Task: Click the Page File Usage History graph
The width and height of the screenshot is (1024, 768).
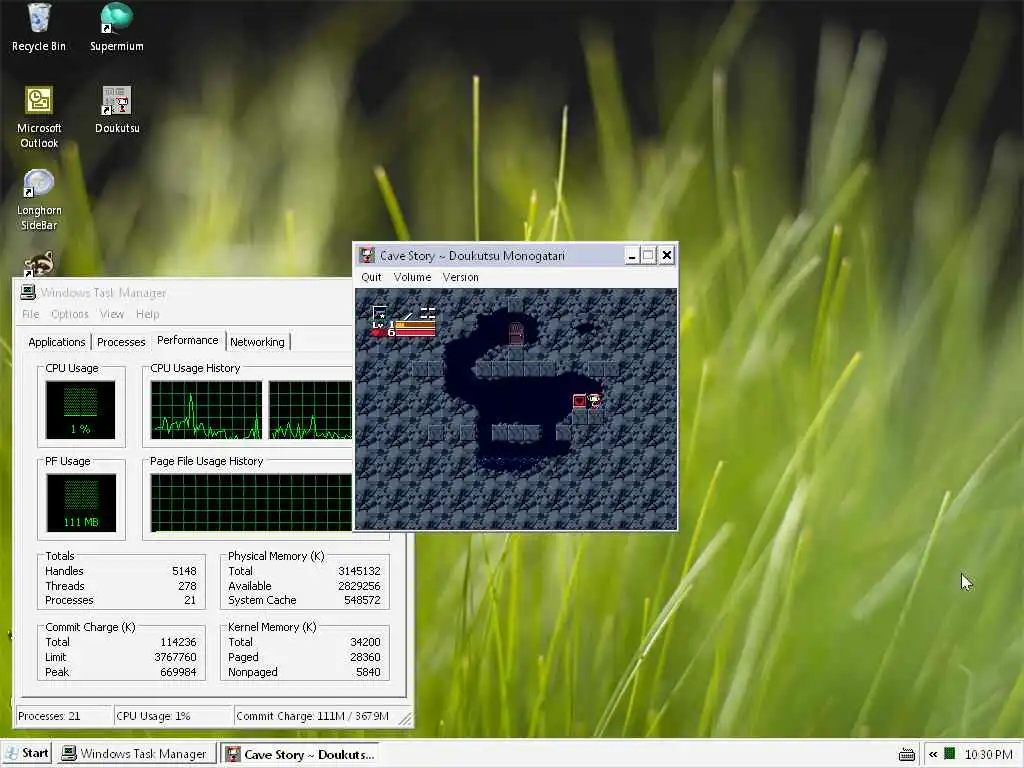Action: click(x=251, y=502)
